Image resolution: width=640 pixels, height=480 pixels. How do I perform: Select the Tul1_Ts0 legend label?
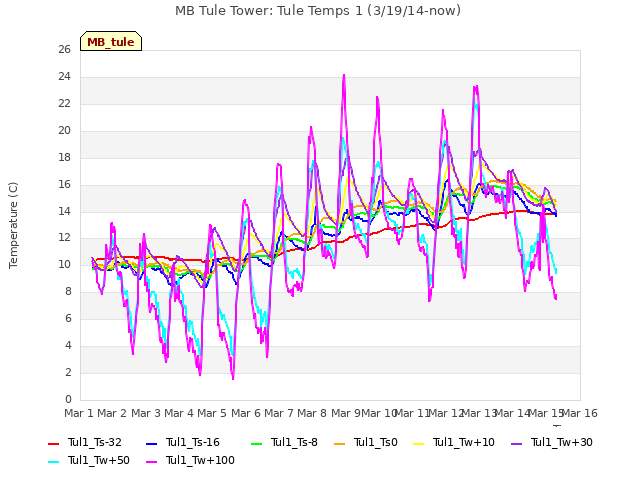376,442
